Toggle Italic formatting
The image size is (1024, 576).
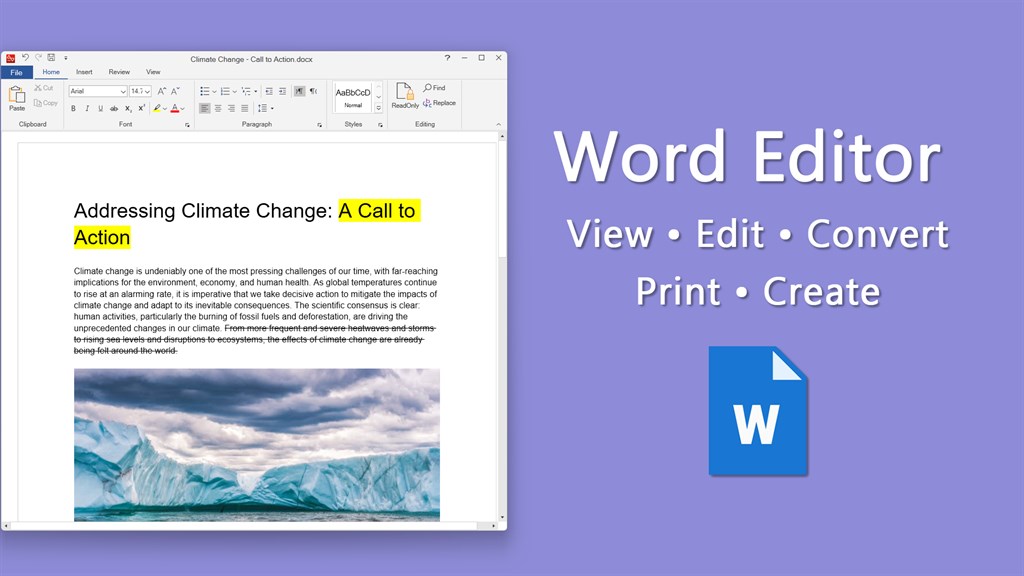[x=87, y=108]
